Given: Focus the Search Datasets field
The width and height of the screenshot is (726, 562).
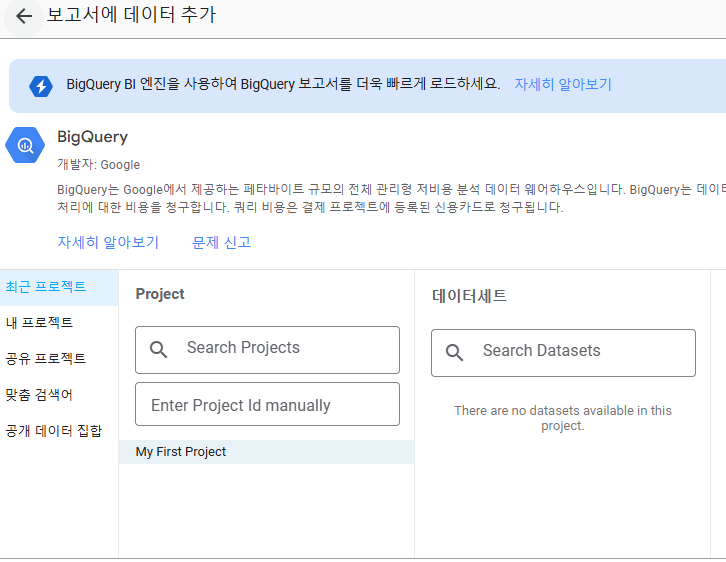Looking at the screenshot, I should coord(563,353).
